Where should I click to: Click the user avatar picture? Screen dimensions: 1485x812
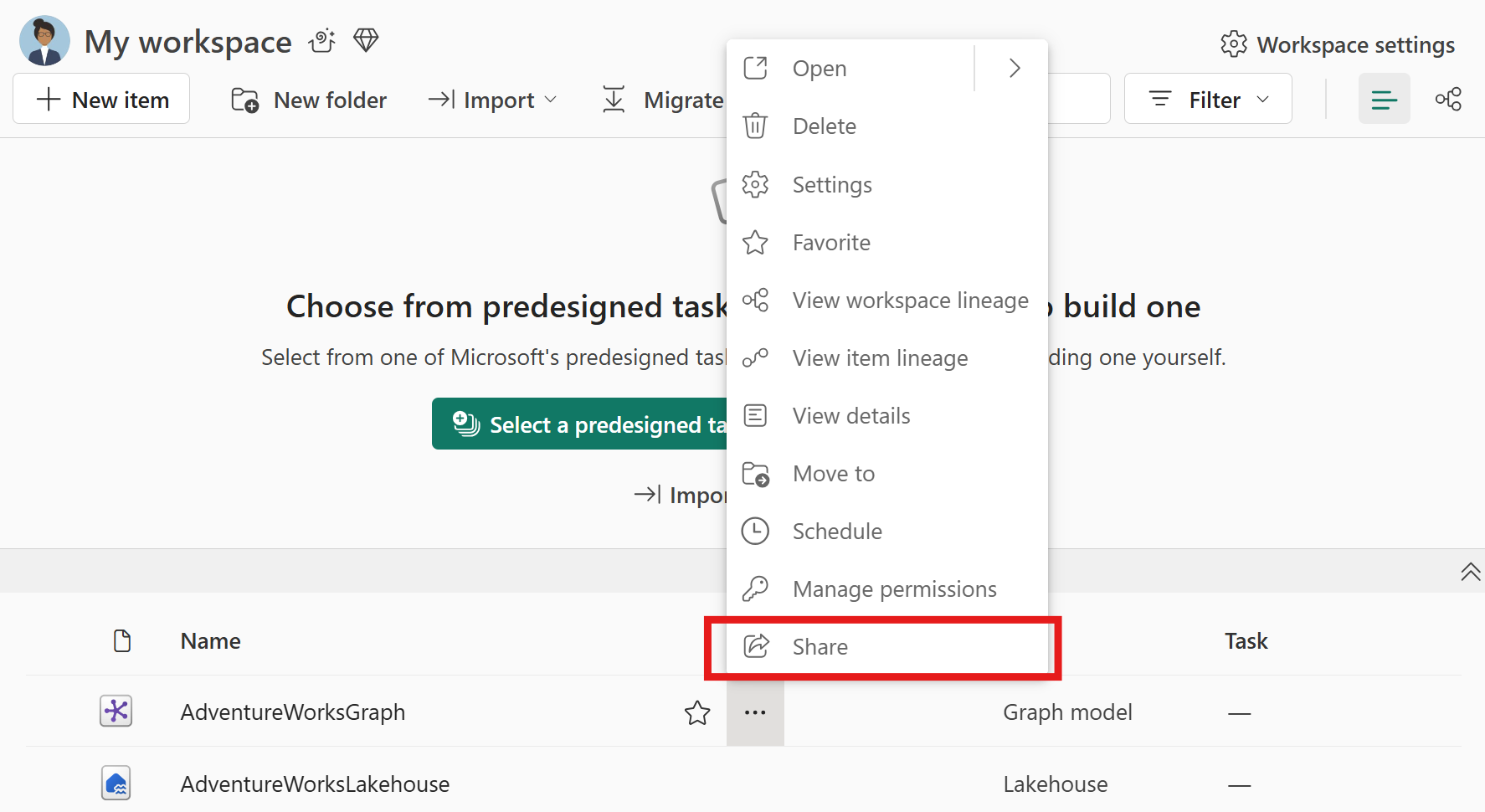point(44,41)
